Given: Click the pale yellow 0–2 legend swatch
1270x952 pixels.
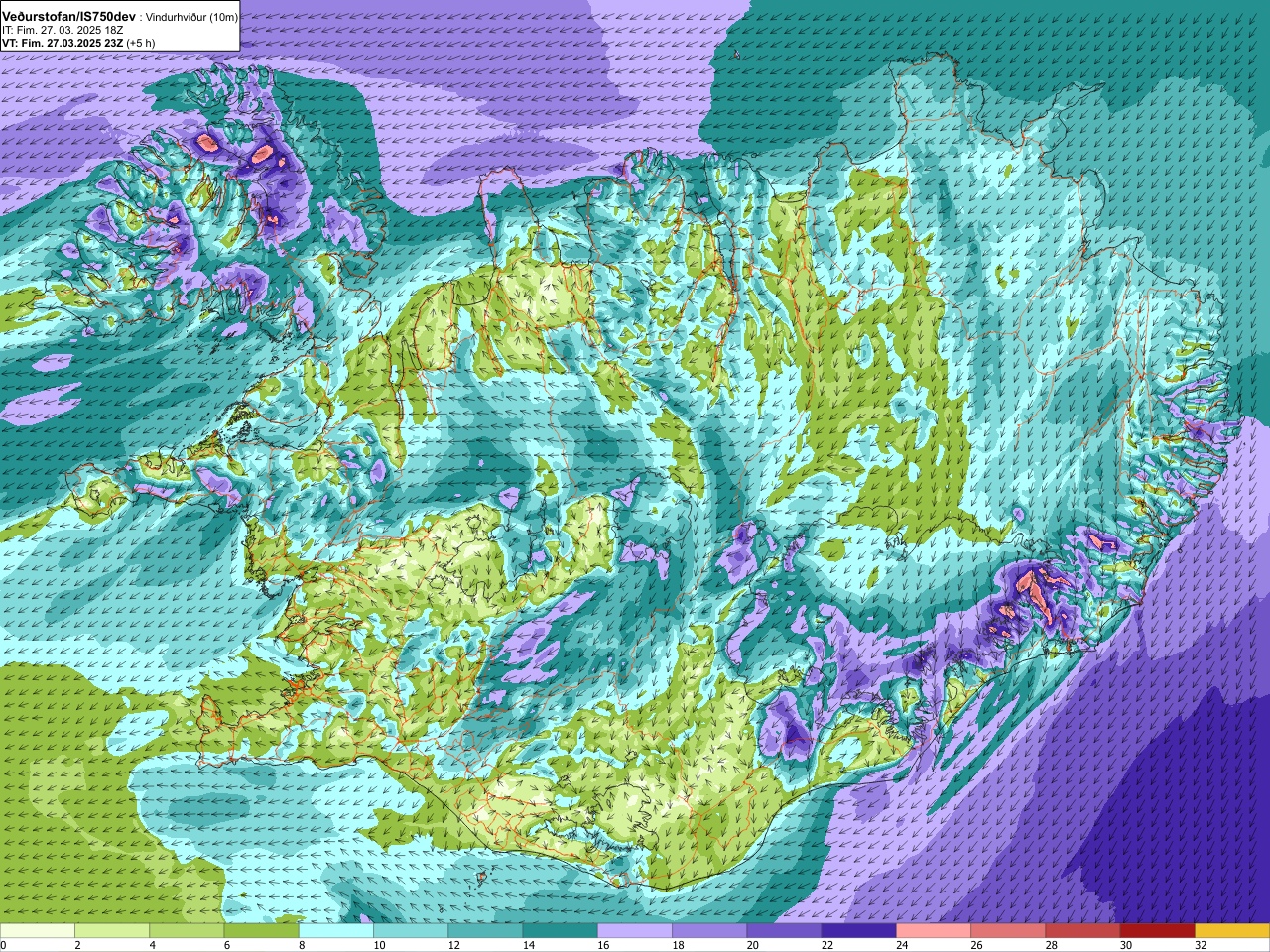Looking at the screenshot, I should pyautogui.click(x=38, y=930).
